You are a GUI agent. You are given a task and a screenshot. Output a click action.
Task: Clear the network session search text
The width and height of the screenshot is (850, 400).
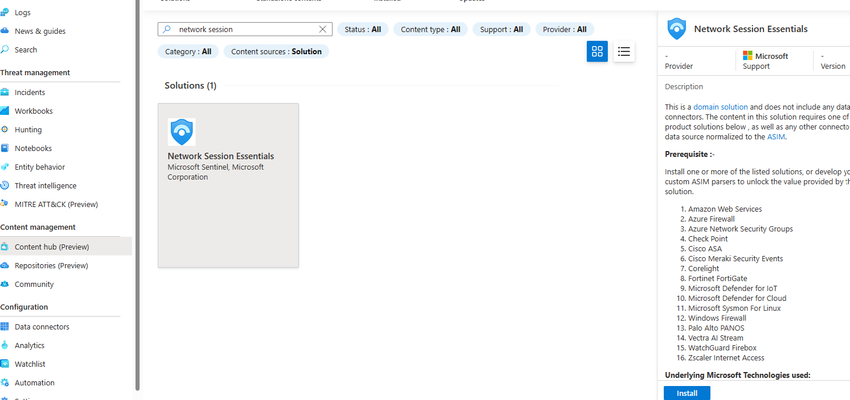click(323, 29)
